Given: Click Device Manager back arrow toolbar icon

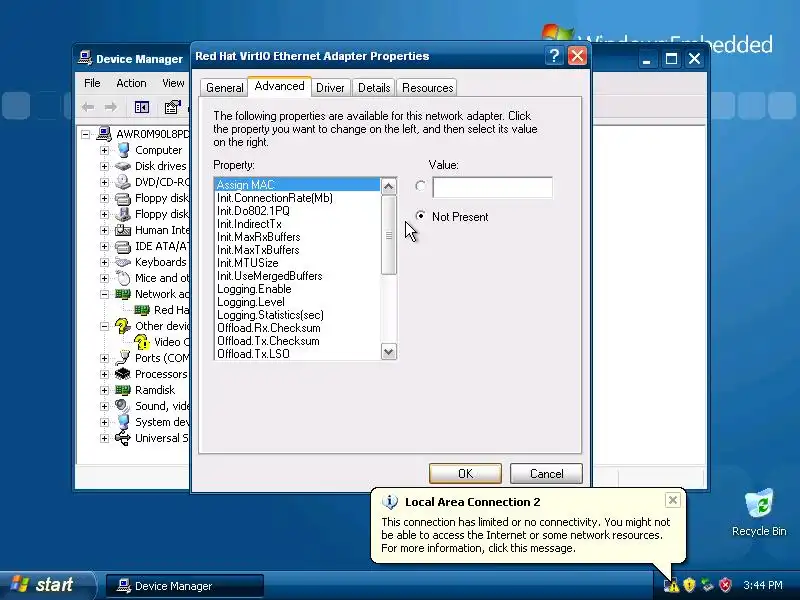Looking at the screenshot, I should pos(88,107).
